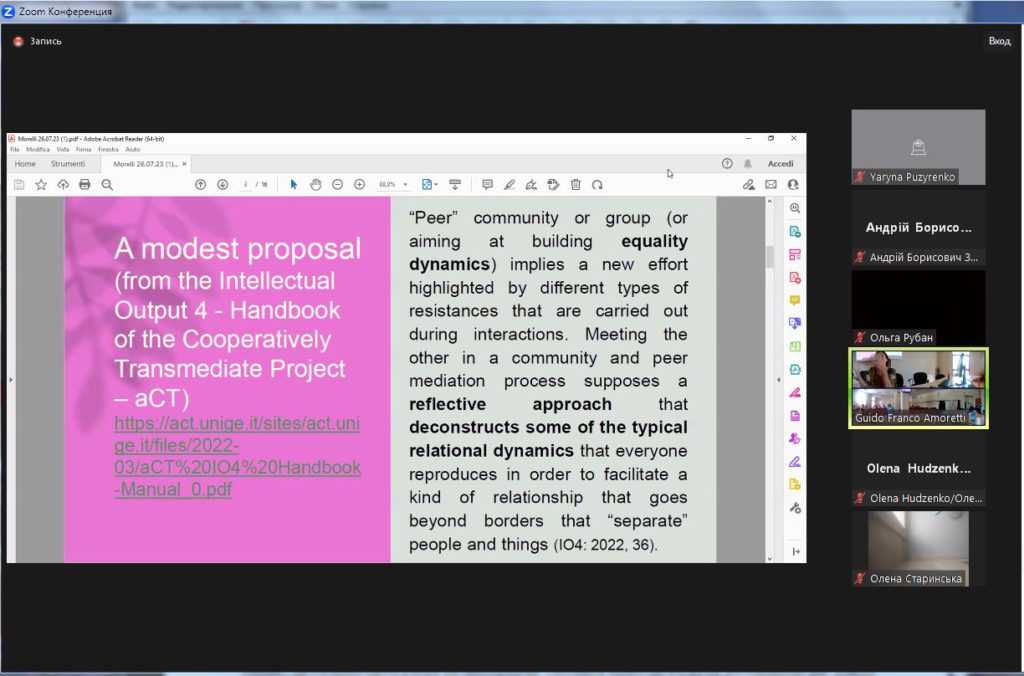
Task: Open the zoom percentage dropdown
Action: pos(405,185)
